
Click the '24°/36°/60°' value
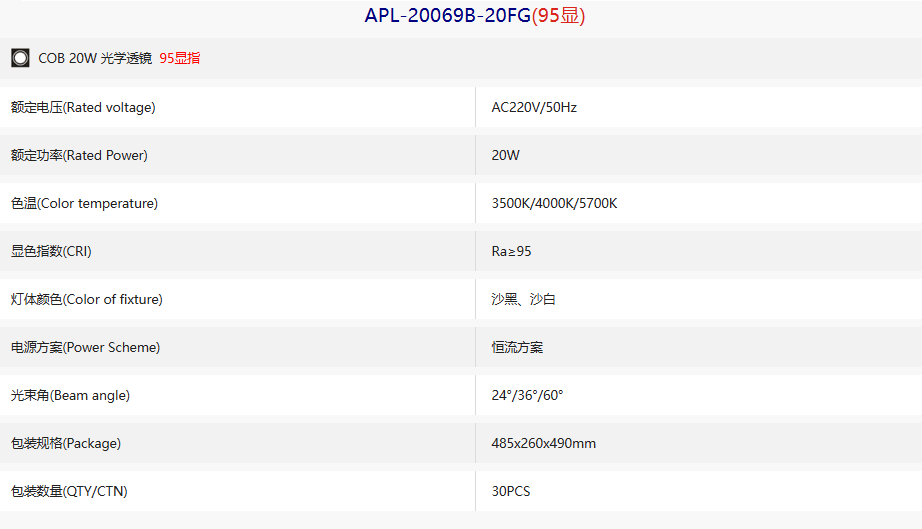527,396
